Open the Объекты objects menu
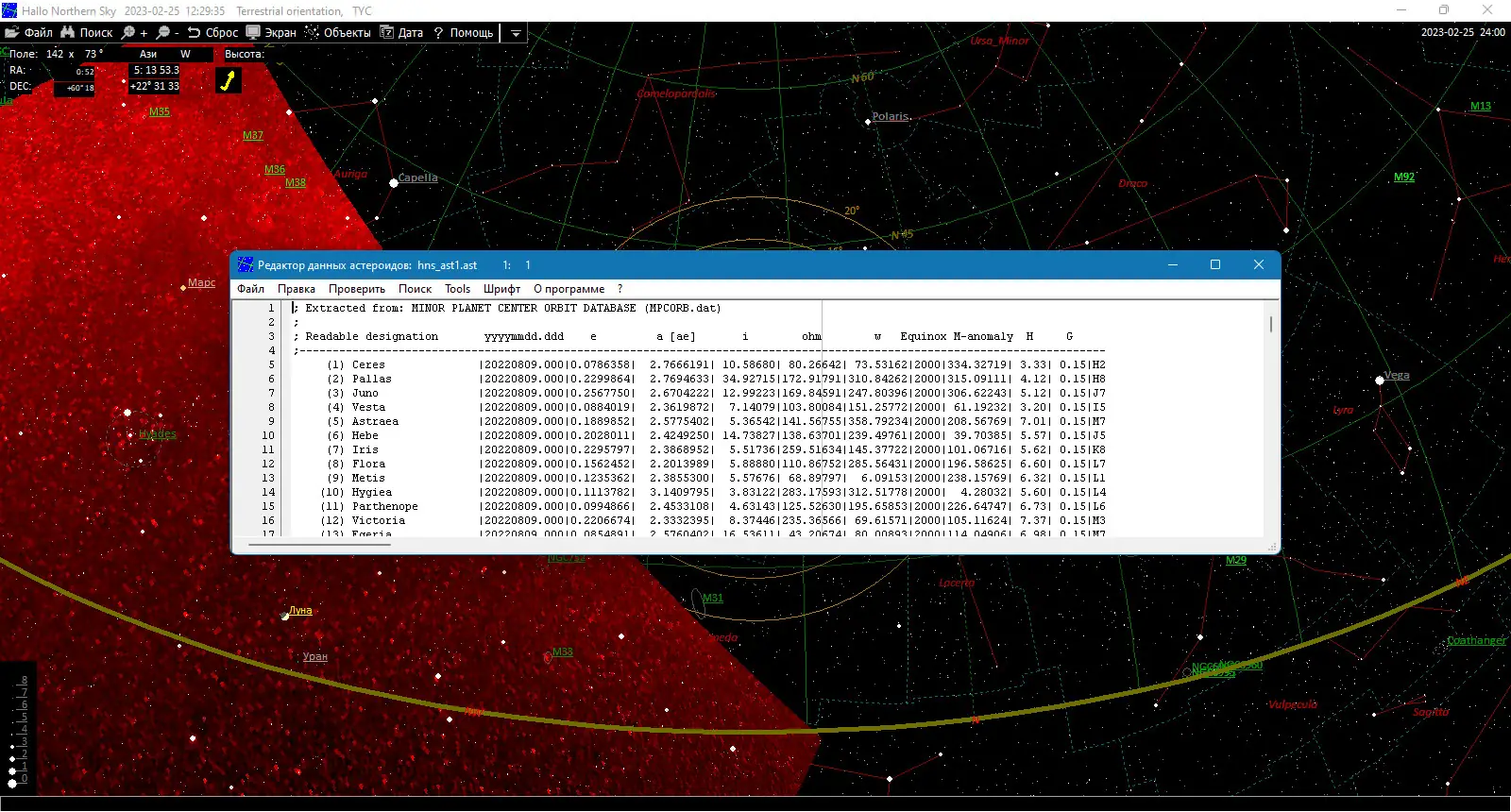Image resolution: width=1511 pixels, height=812 pixels. 338,32
